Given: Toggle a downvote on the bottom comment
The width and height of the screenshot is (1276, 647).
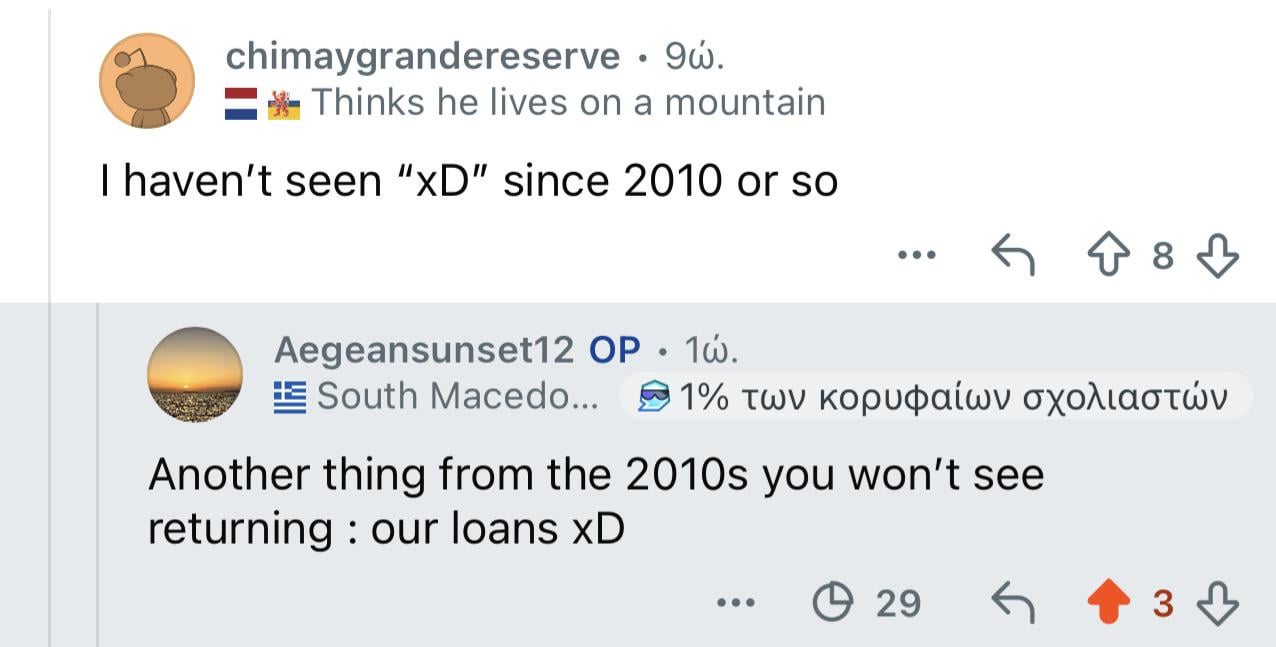Looking at the screenshot, I should tap(1216, 603).
